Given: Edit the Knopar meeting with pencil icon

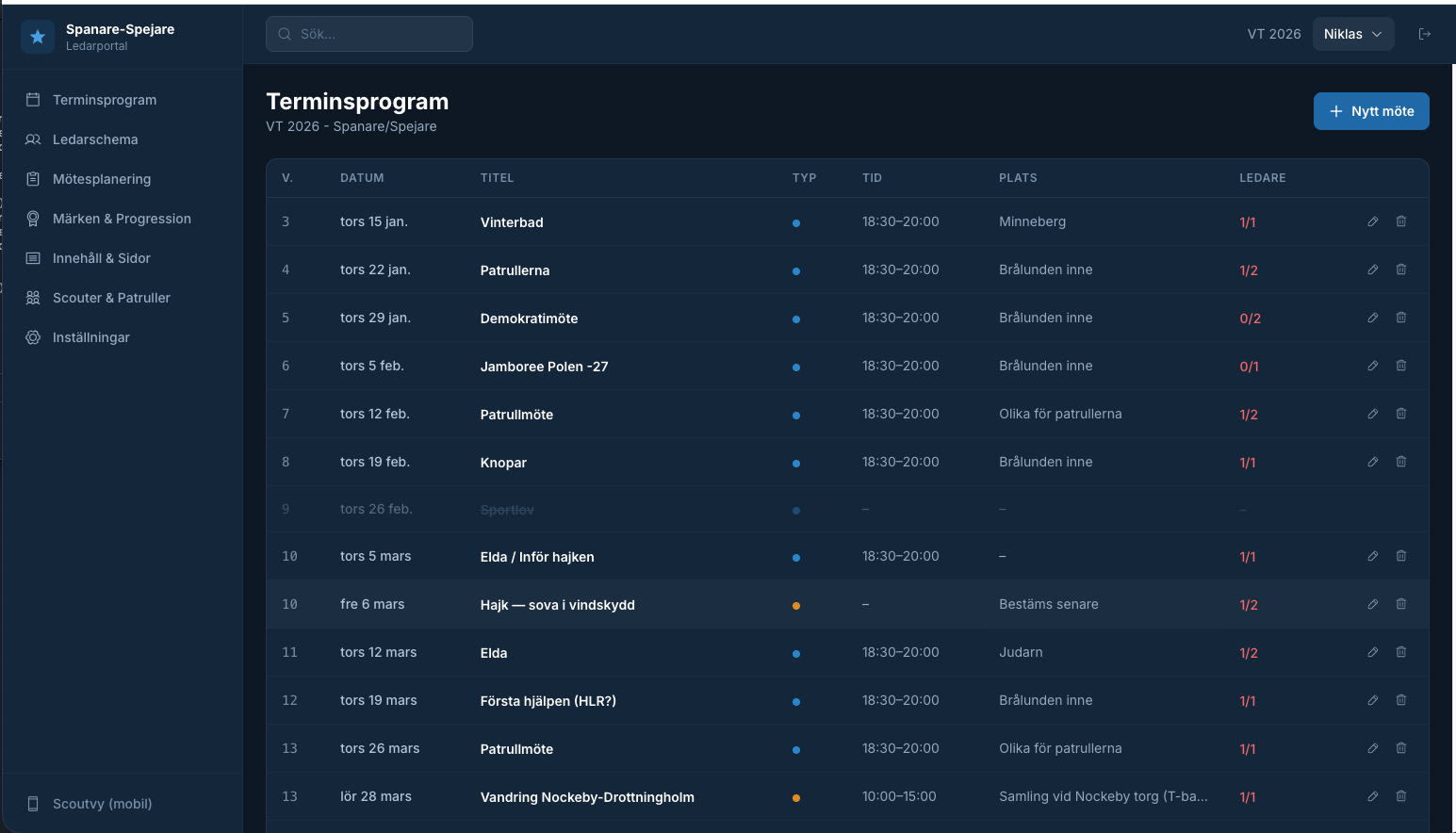Looking at the screenshot, I should 1372,462.
